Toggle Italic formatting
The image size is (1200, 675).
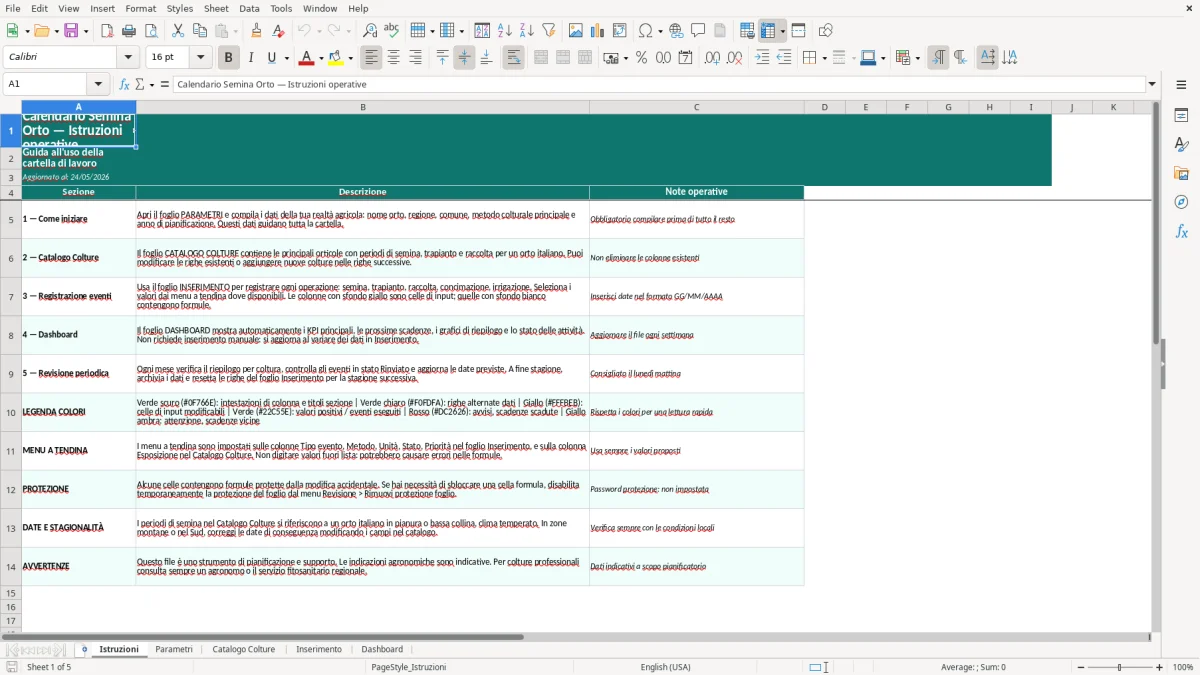coord(251,58)
